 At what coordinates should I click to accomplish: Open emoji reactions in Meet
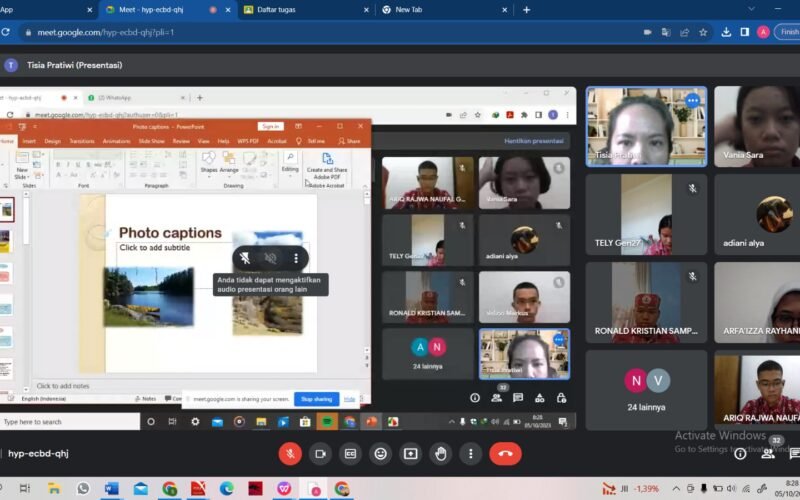(x=380, y=453)
